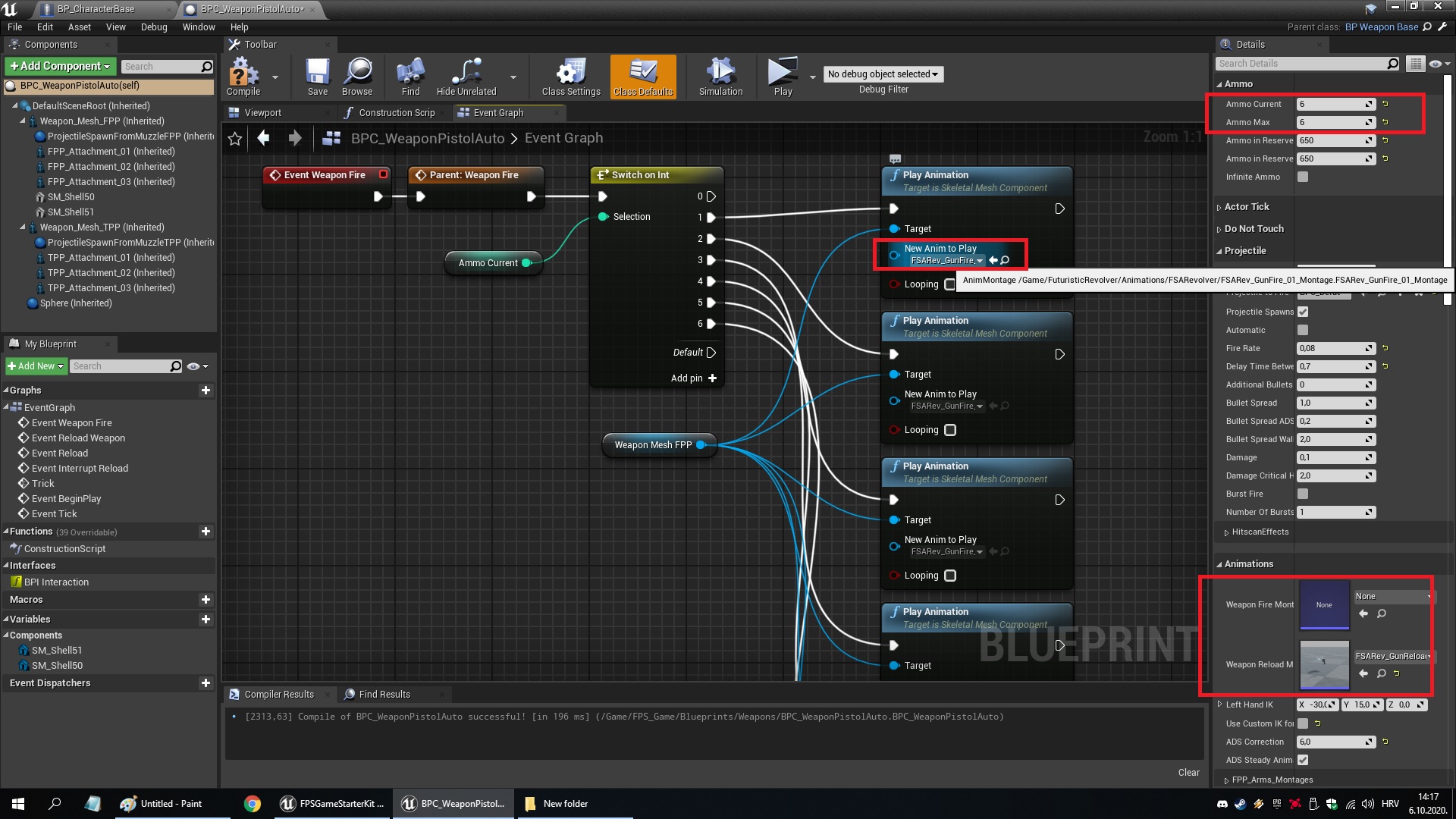Toggle Looping on the first Play Animation node
This screenshot has height=819, width=1456.
[x=950, y=284]
